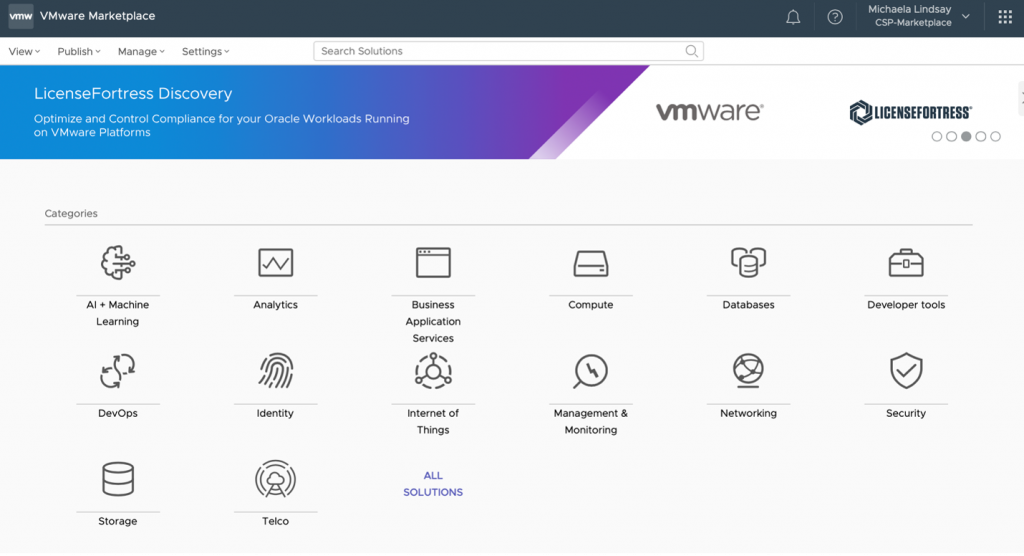The width and height of the screenshot is (1024, 556).
Task: Select the Business Application Services window icon
Action: click(x=433, y=263)
